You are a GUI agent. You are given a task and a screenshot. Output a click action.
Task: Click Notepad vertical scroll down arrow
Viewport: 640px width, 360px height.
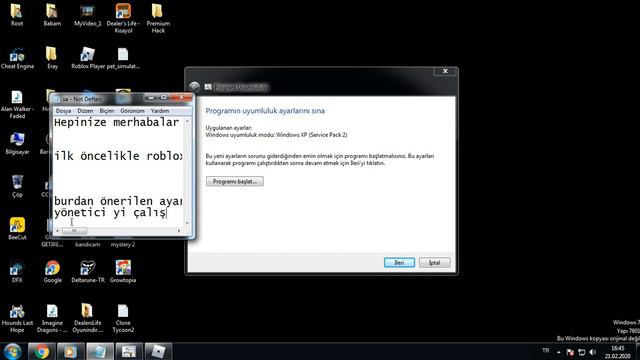[x=187, y=223]
